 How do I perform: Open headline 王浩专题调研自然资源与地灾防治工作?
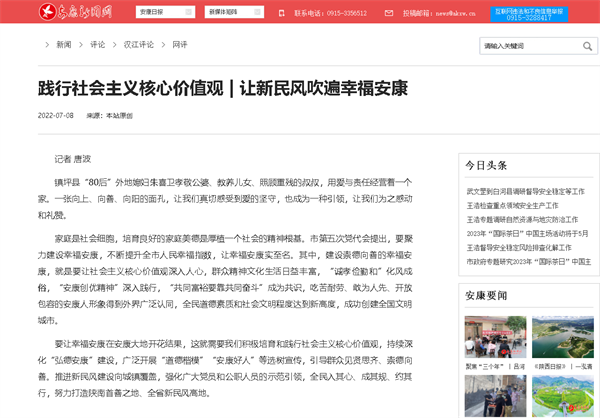522,218
